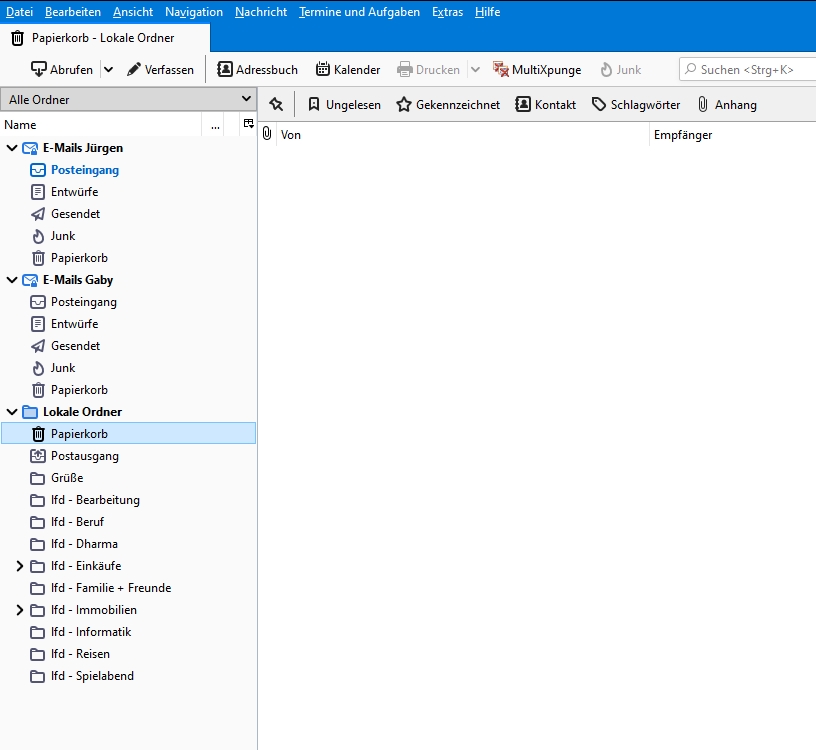Open Entwürfe under E-Mails Jürgen
816x750 pixels.
(x=128, y=192)
